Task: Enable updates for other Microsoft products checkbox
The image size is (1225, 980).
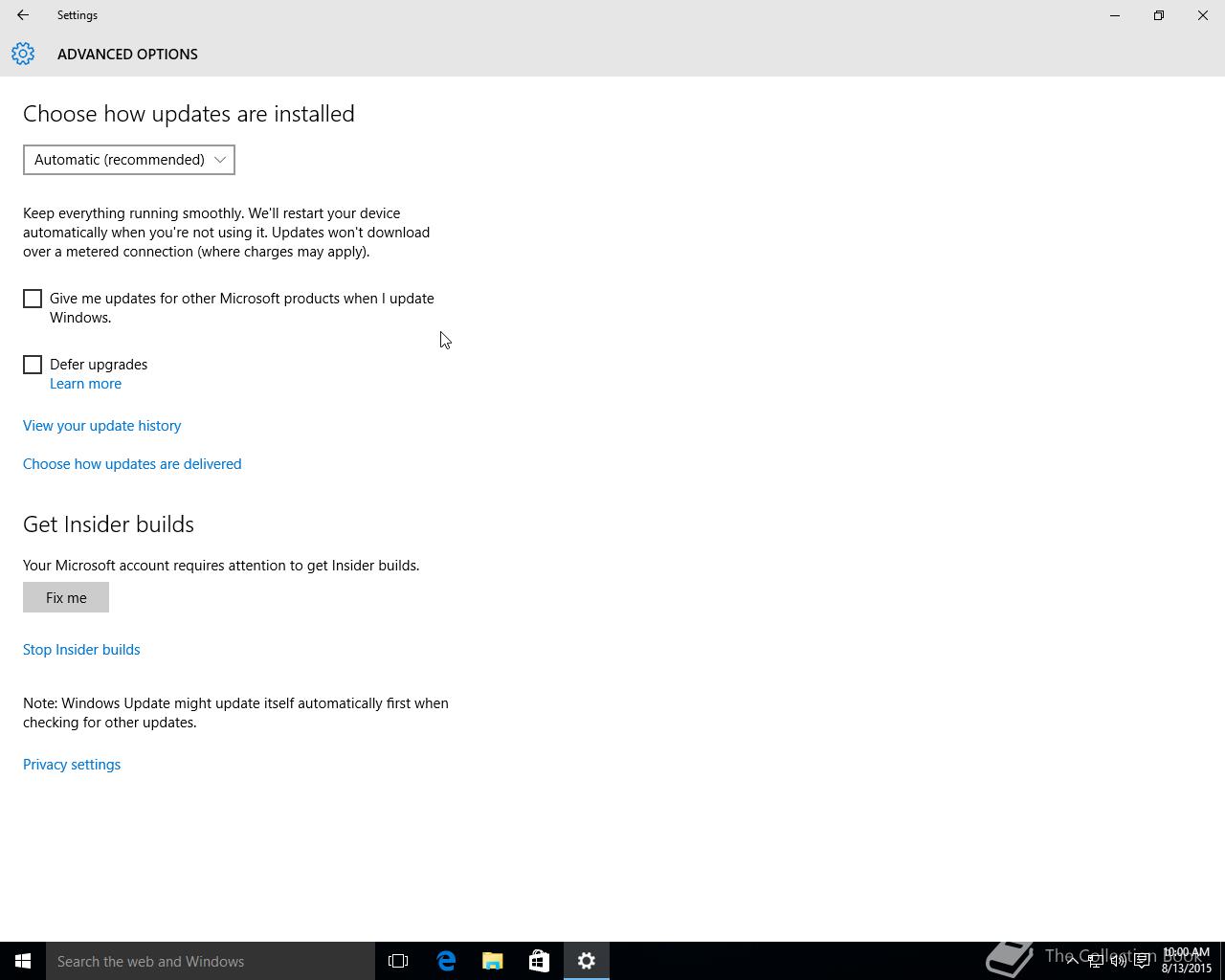Action: coord(33,299)
